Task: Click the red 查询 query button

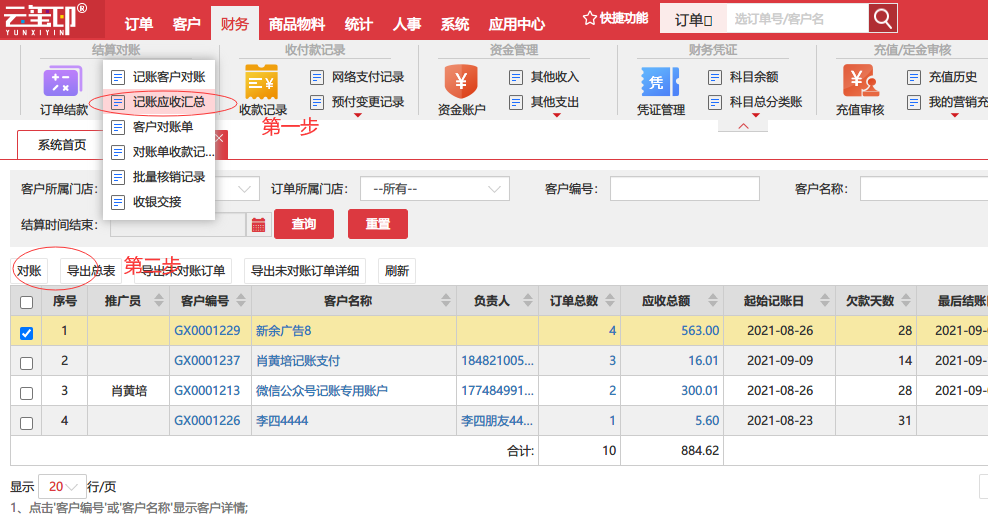Action: (x=304, y=224)
